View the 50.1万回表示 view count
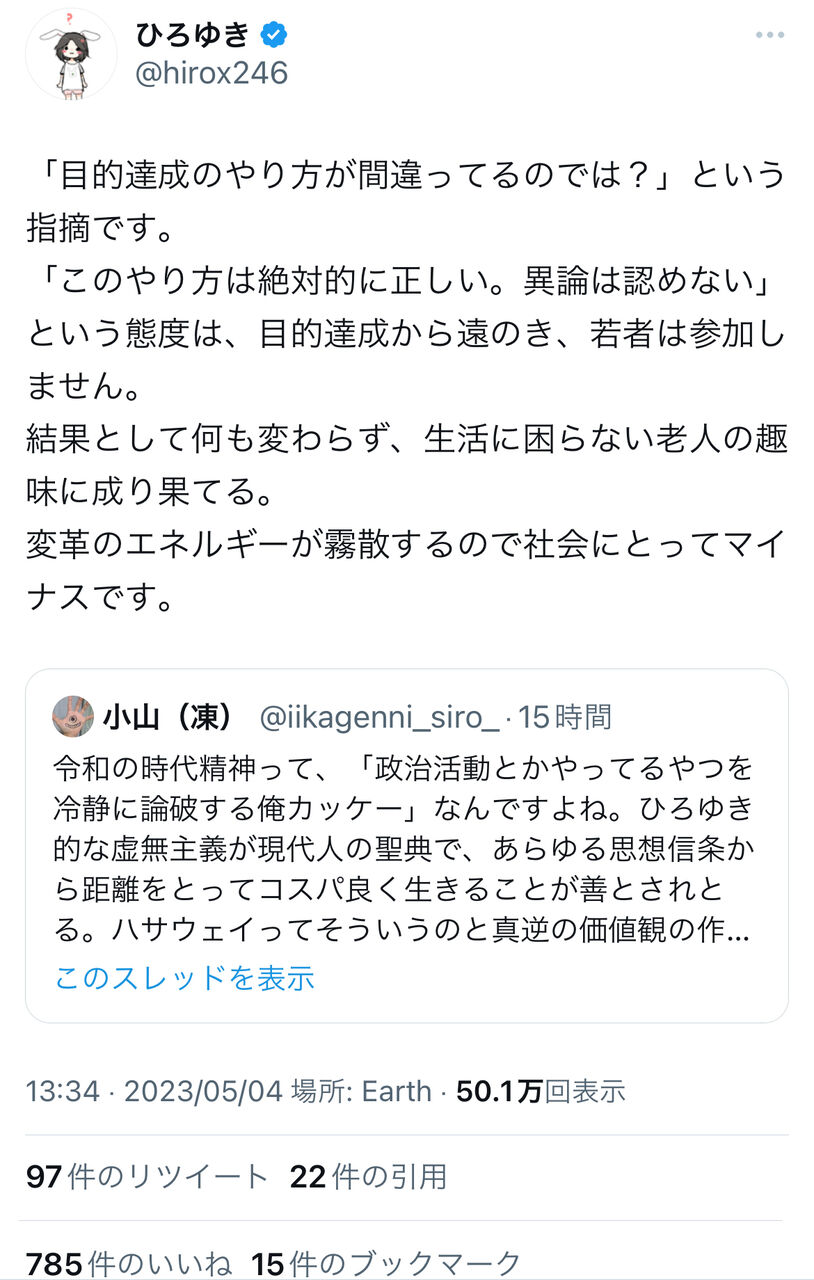814x1280 pixels. [541, 1091]
